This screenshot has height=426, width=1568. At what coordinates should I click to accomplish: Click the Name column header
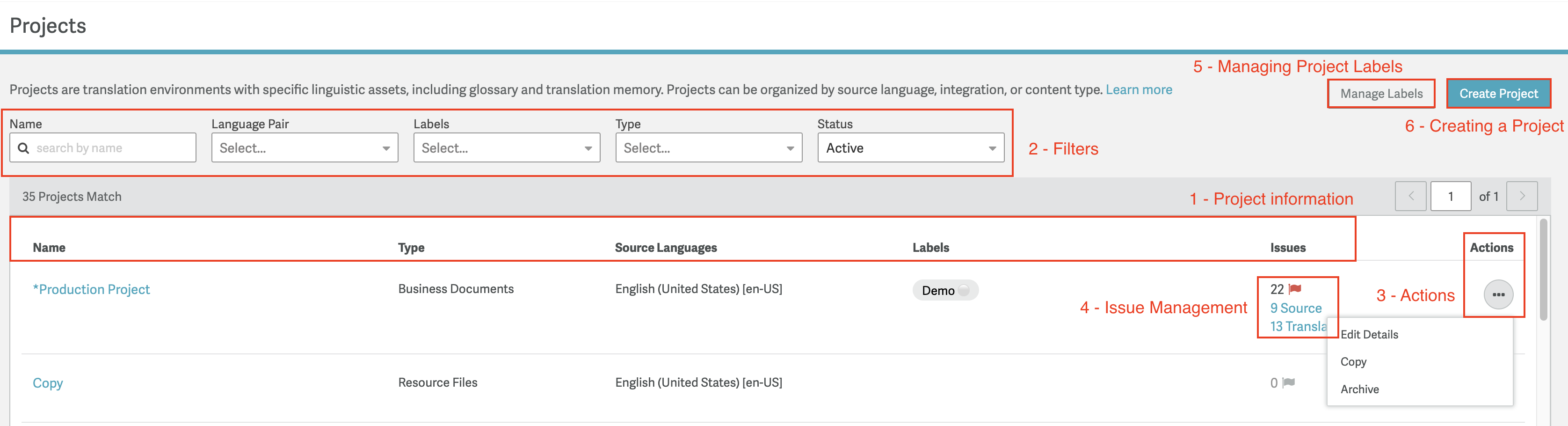click(49, 248)
